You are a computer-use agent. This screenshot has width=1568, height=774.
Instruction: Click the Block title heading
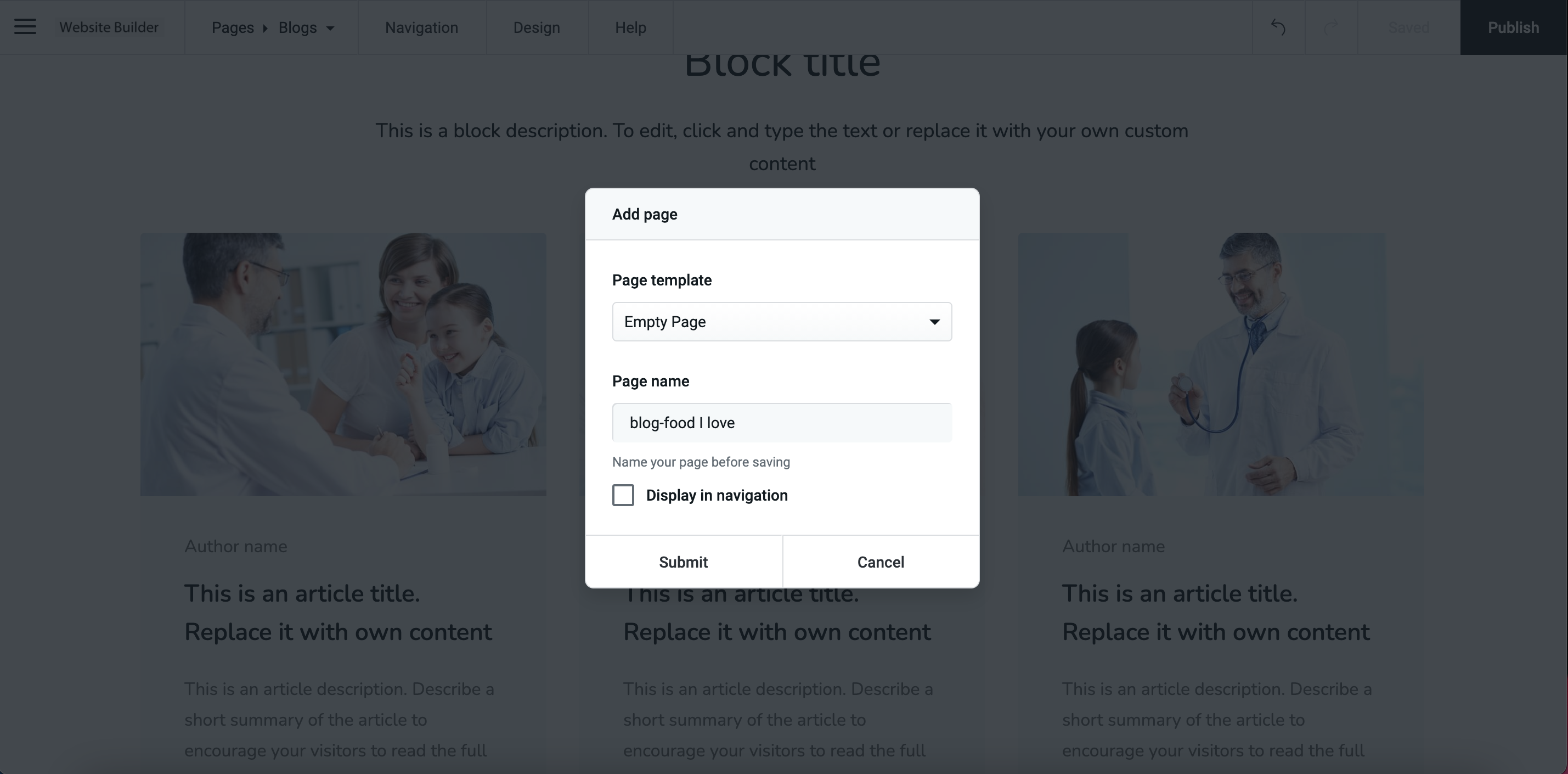tap(782, 64)
